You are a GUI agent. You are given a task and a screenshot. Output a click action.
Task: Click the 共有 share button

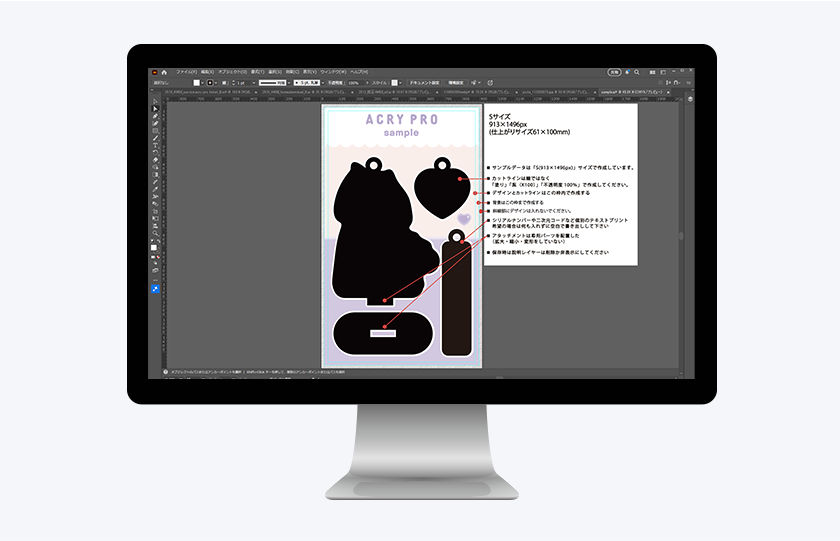(614, 72)
